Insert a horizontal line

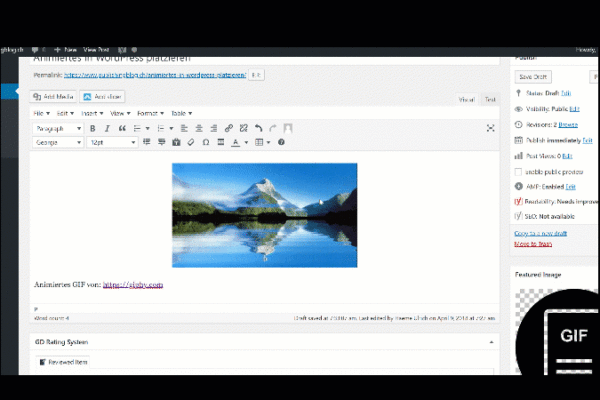[x=220, y=142]
